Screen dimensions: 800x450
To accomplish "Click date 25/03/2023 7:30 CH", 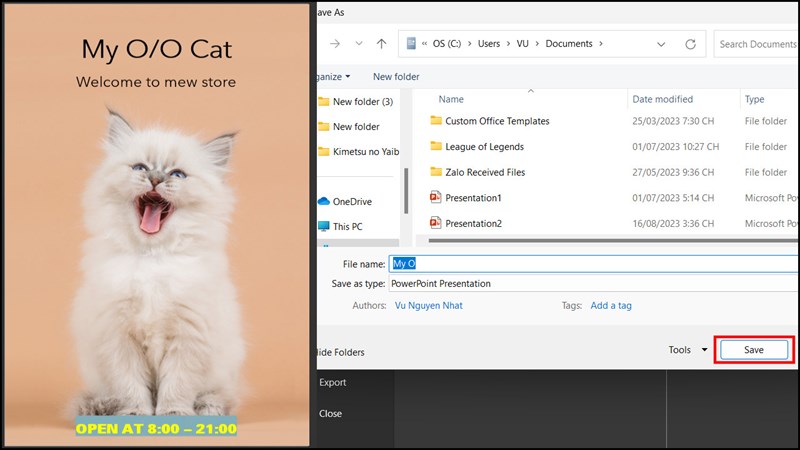I will [673, 121].
